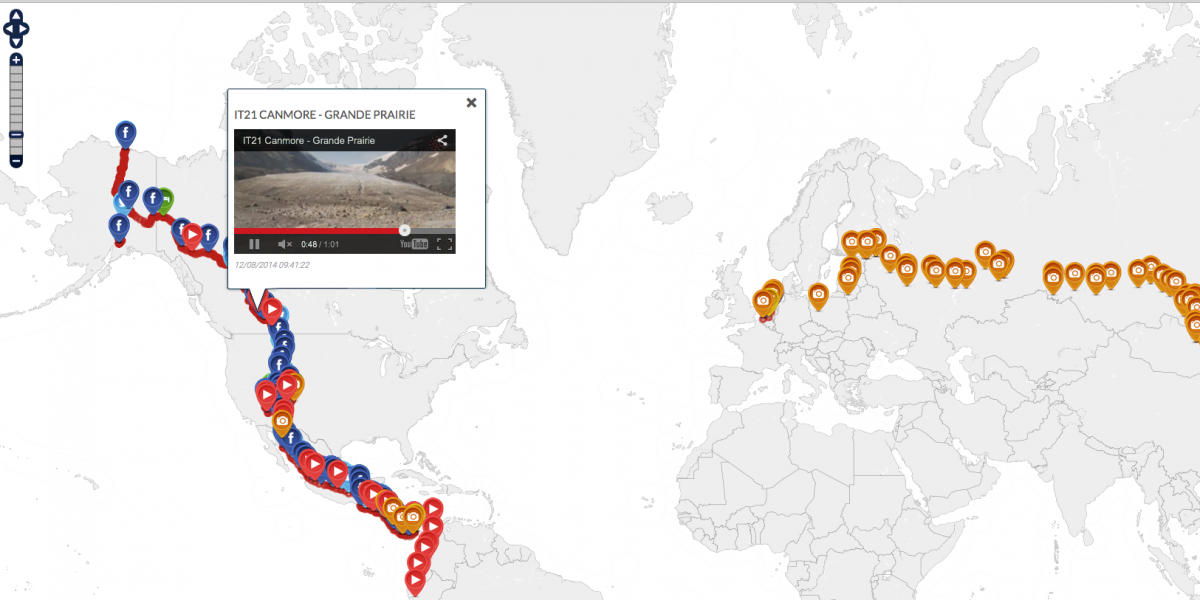Open the southernmost red video marker
This screenshot has width=1200, height=600.
click(x=416, y=579)
